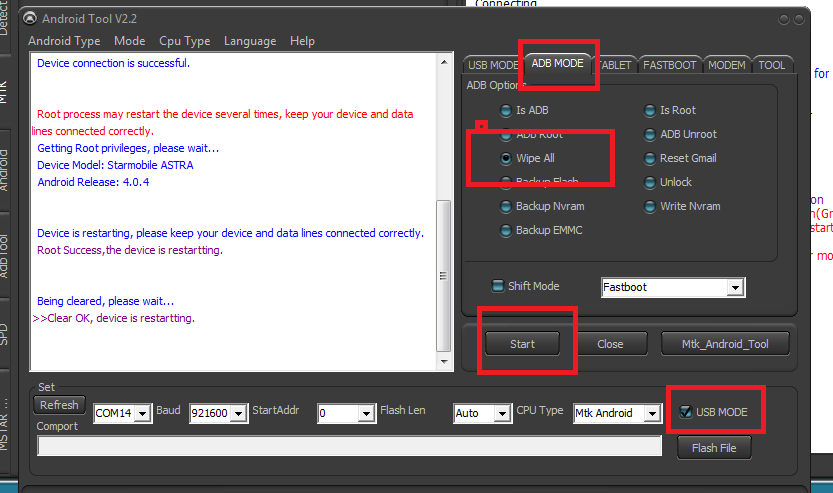Toggle the USB MODE checkbox
Image resolution: width=833 pixels, height=493 pixels.
tap(685, 412)
